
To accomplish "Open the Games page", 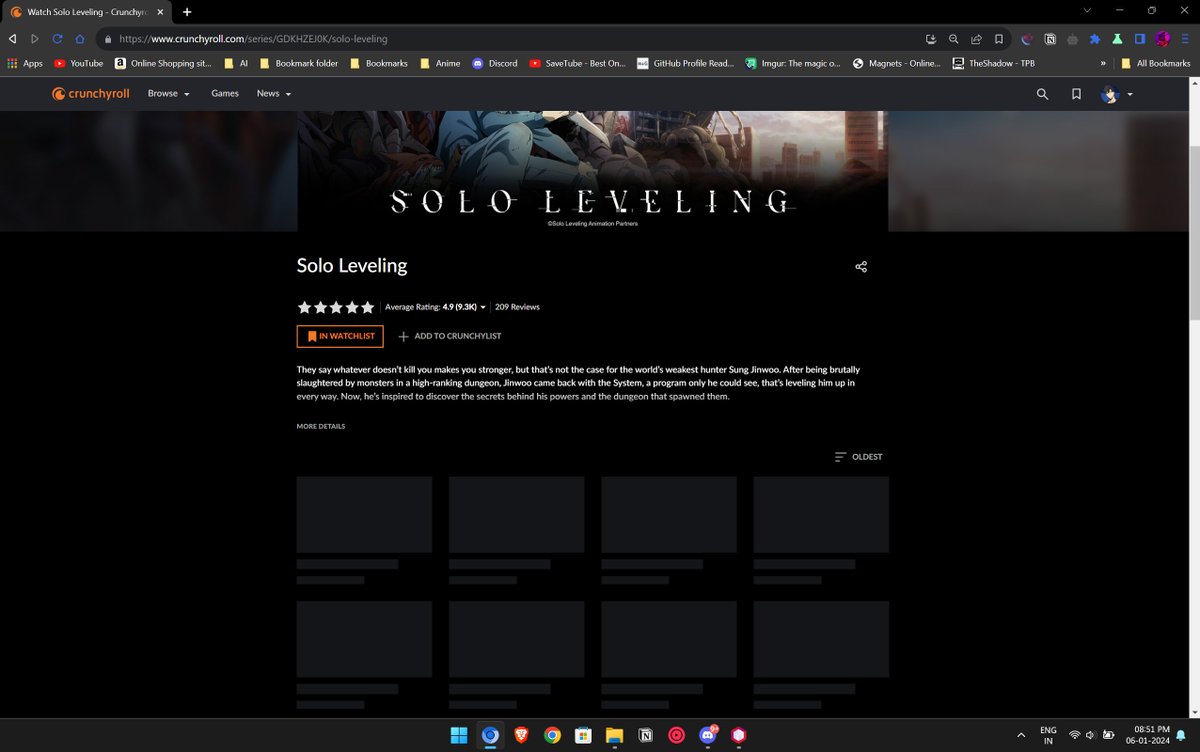I will click(x=225, y=93).
